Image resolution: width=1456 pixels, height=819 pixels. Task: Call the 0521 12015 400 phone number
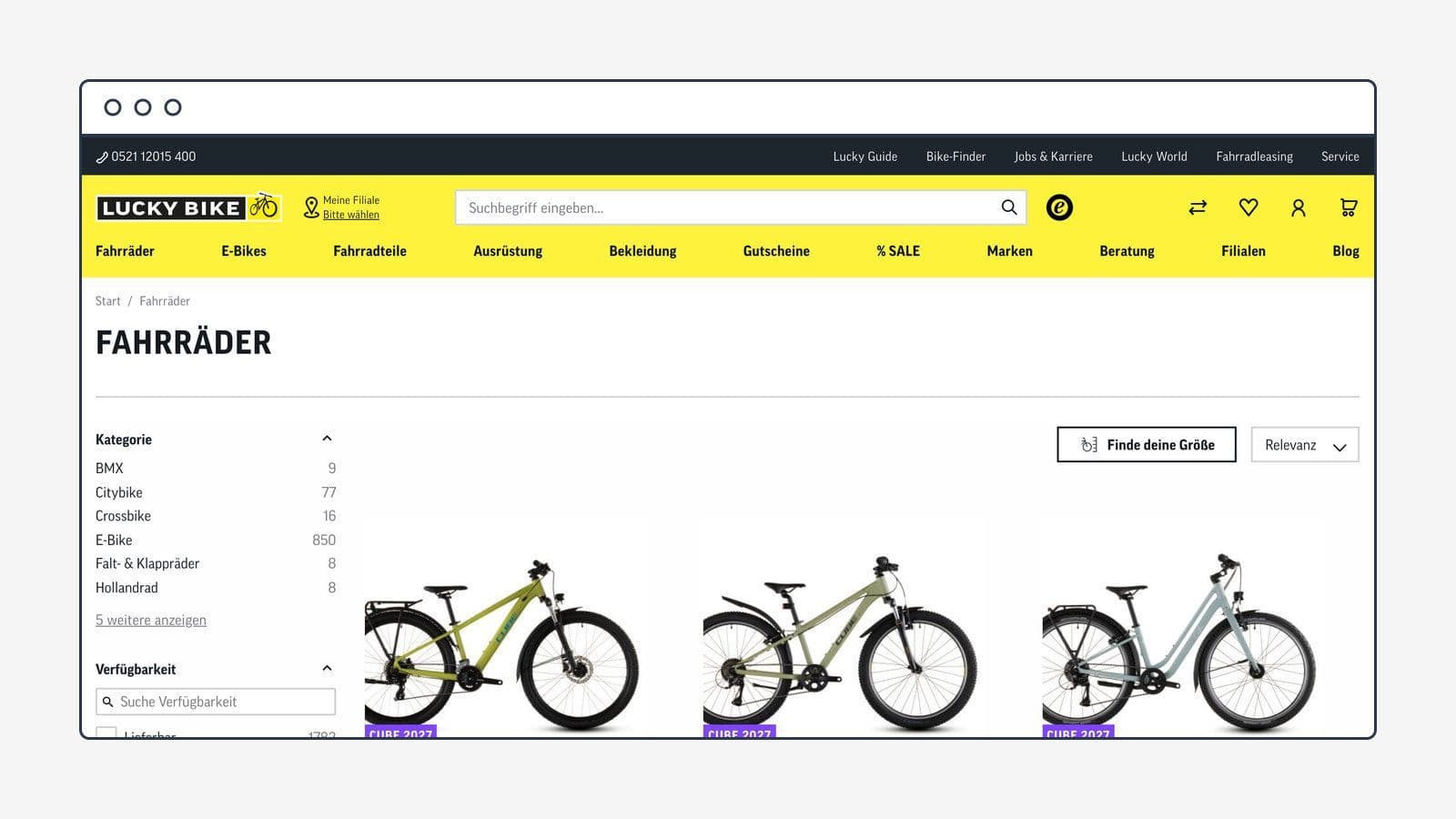click(146, 157)
